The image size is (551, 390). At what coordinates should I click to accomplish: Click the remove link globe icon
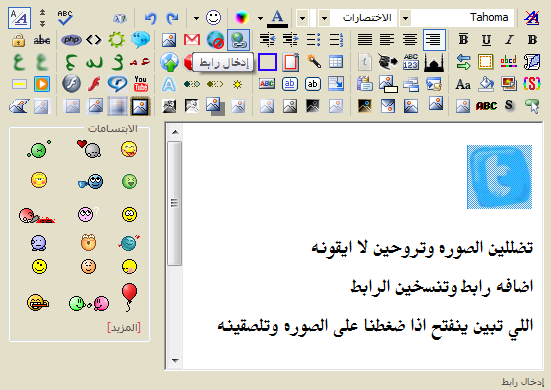[215, 40]
